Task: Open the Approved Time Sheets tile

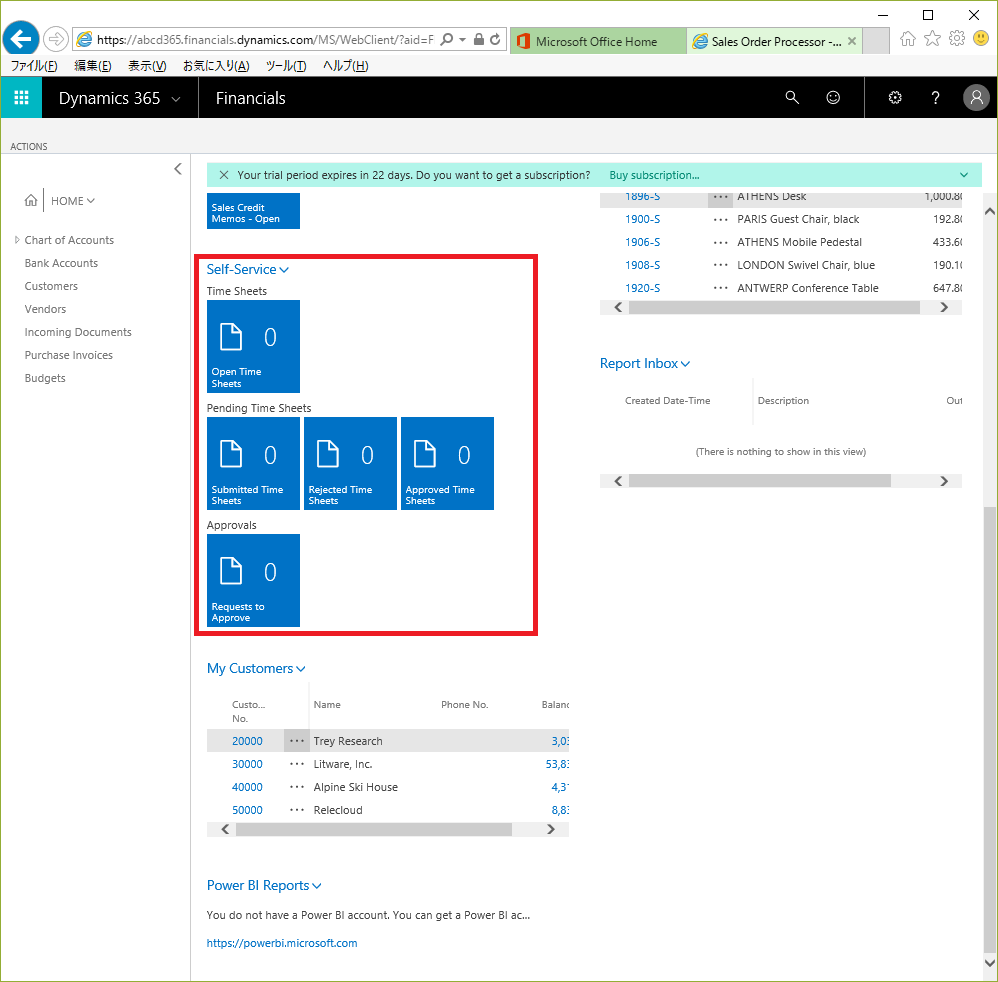Action: pyautogui.click(x=447, y=463)
